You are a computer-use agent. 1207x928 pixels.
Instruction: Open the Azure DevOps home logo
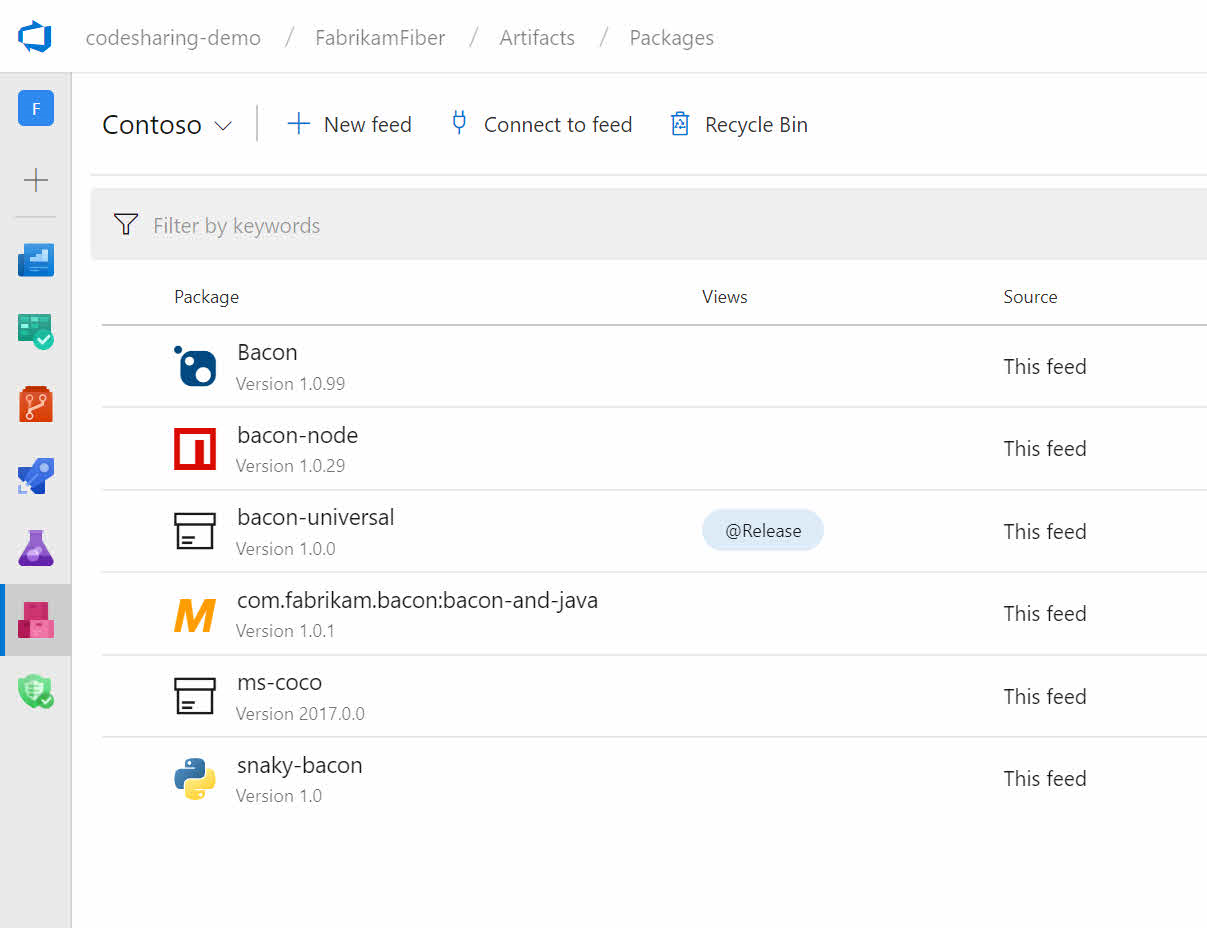(36, 36)
